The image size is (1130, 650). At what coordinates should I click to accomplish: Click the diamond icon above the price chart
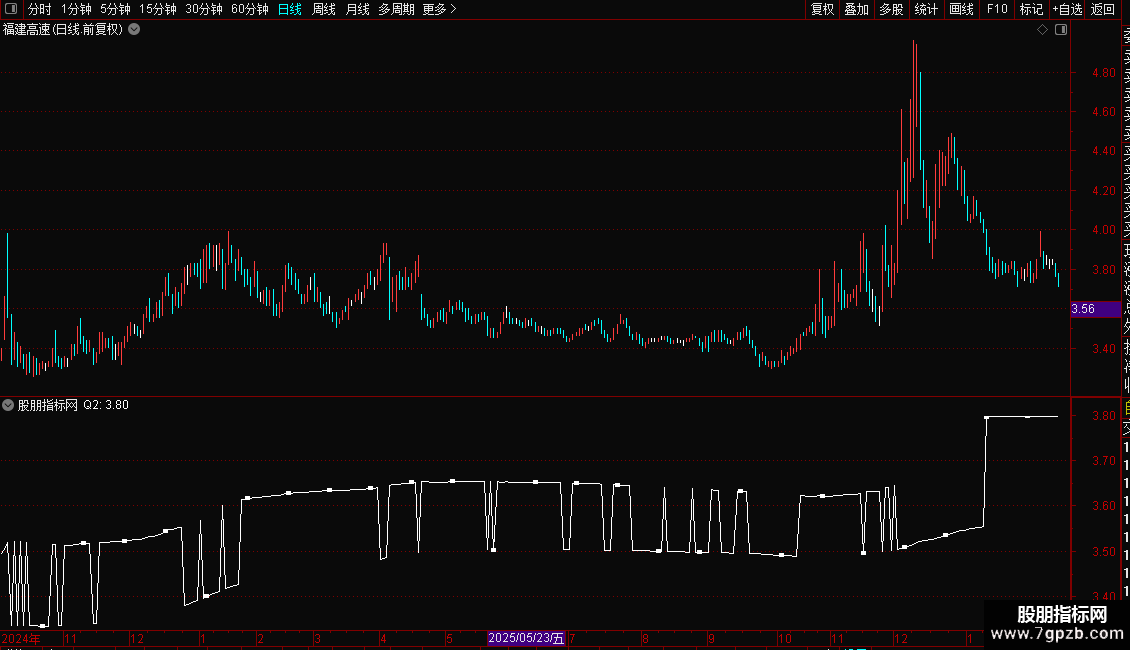pyautogui.click(x=1042, y=30)
